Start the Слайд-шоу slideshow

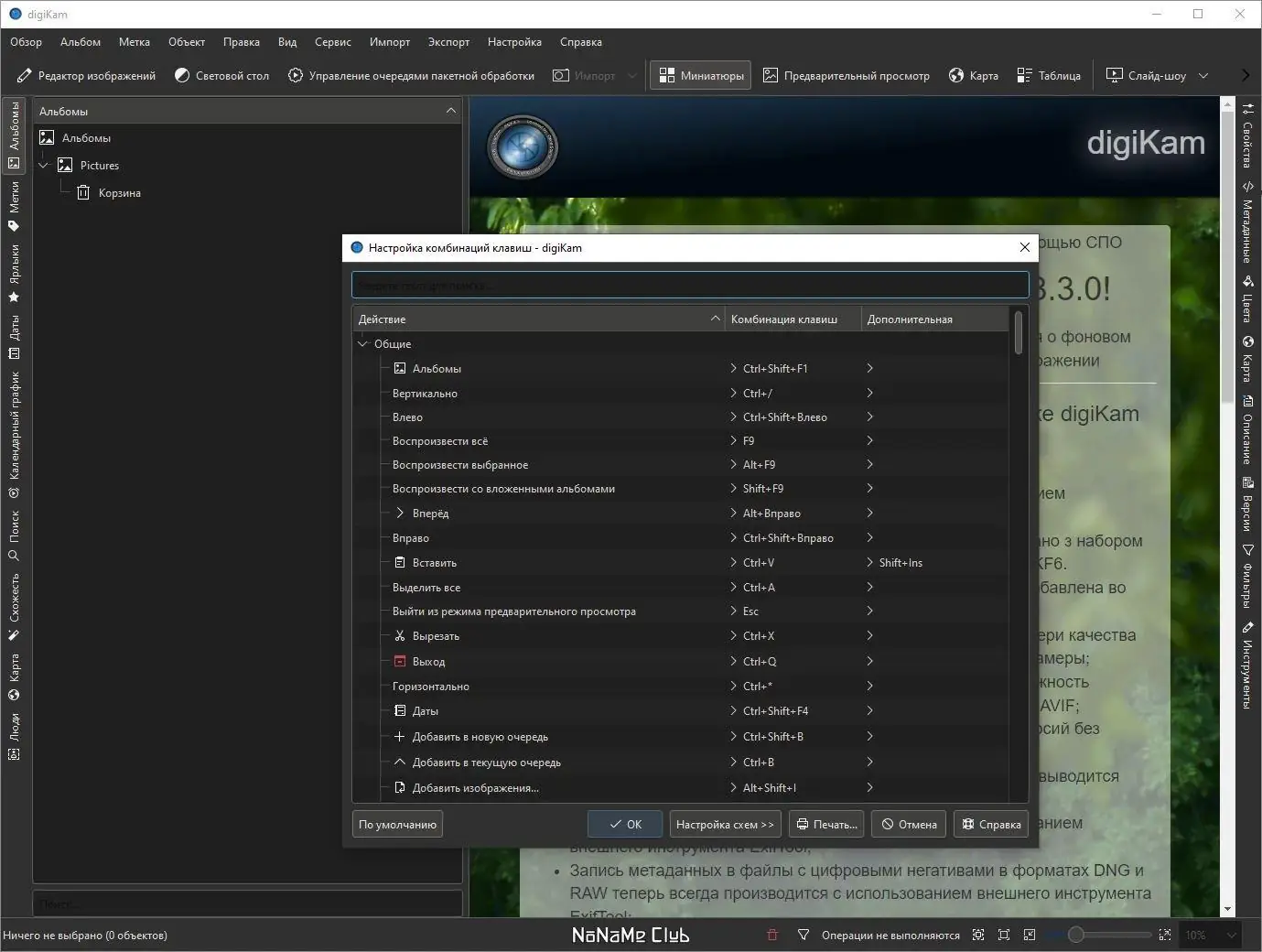coord(1146,76)
